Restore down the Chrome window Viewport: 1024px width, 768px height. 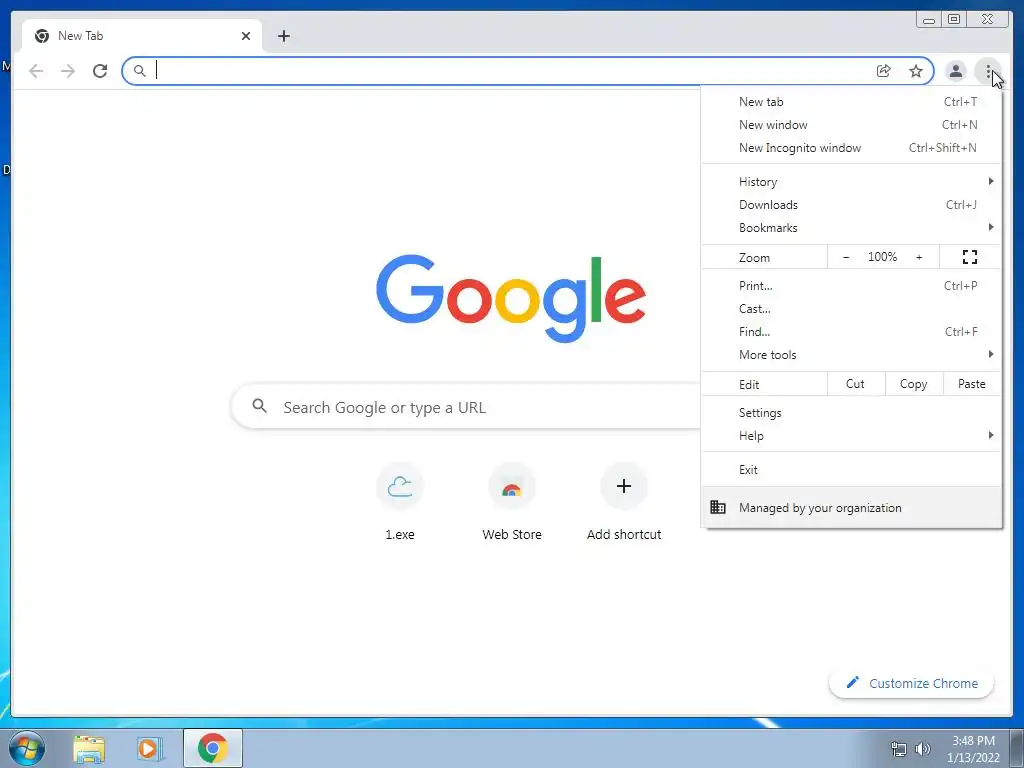coord(954,20)
